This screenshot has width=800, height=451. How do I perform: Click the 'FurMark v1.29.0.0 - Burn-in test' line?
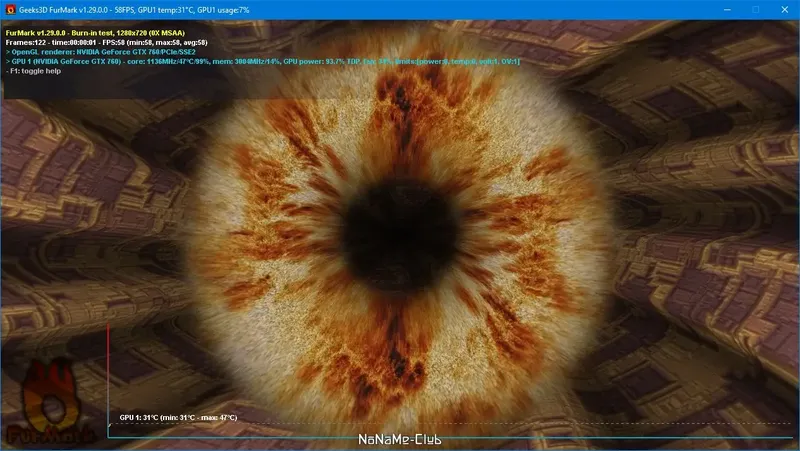tap(95, 33)
